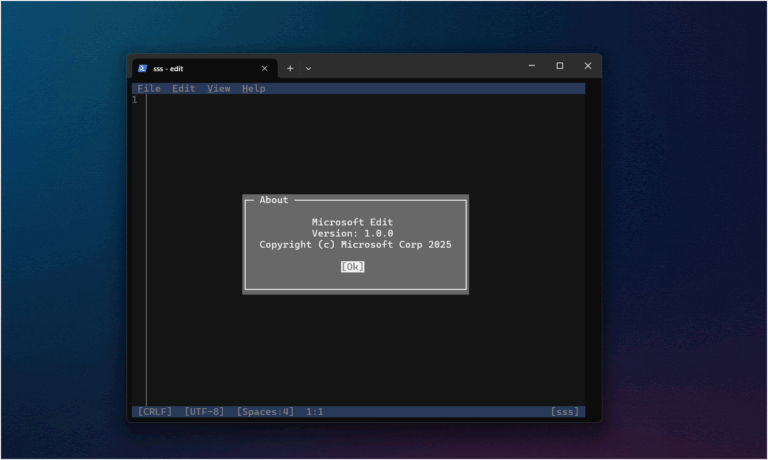Click the 1:1 cursor position indicator
The height and width of the screenshot is (460, 768).
click(314, 412)
